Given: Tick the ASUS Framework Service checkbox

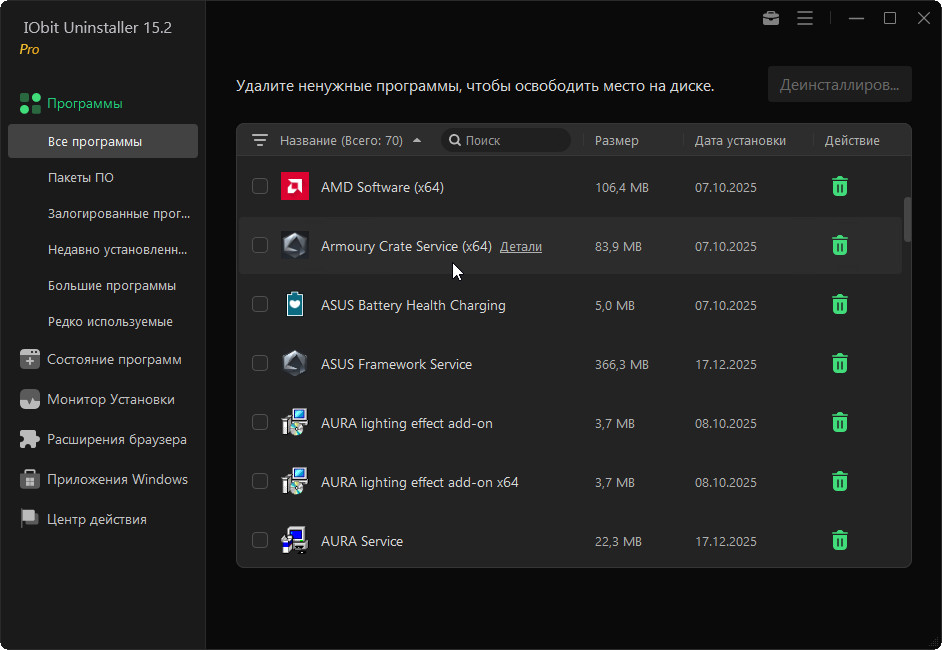Looking at the screenshot, I should click(x=260, y=364).
